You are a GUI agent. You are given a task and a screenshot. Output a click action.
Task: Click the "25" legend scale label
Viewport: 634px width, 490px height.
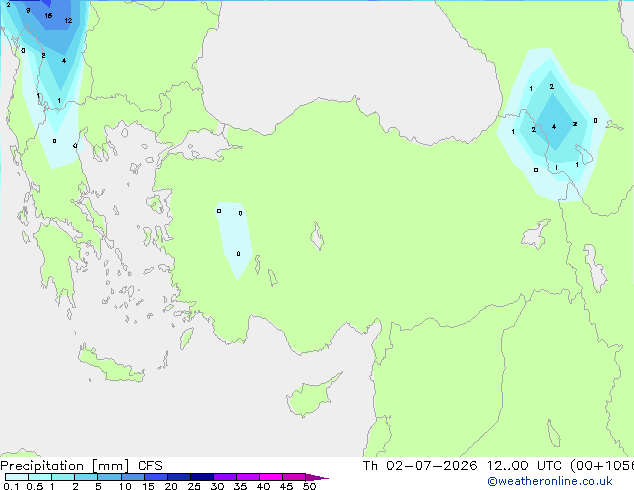click(x=194, y=486)
